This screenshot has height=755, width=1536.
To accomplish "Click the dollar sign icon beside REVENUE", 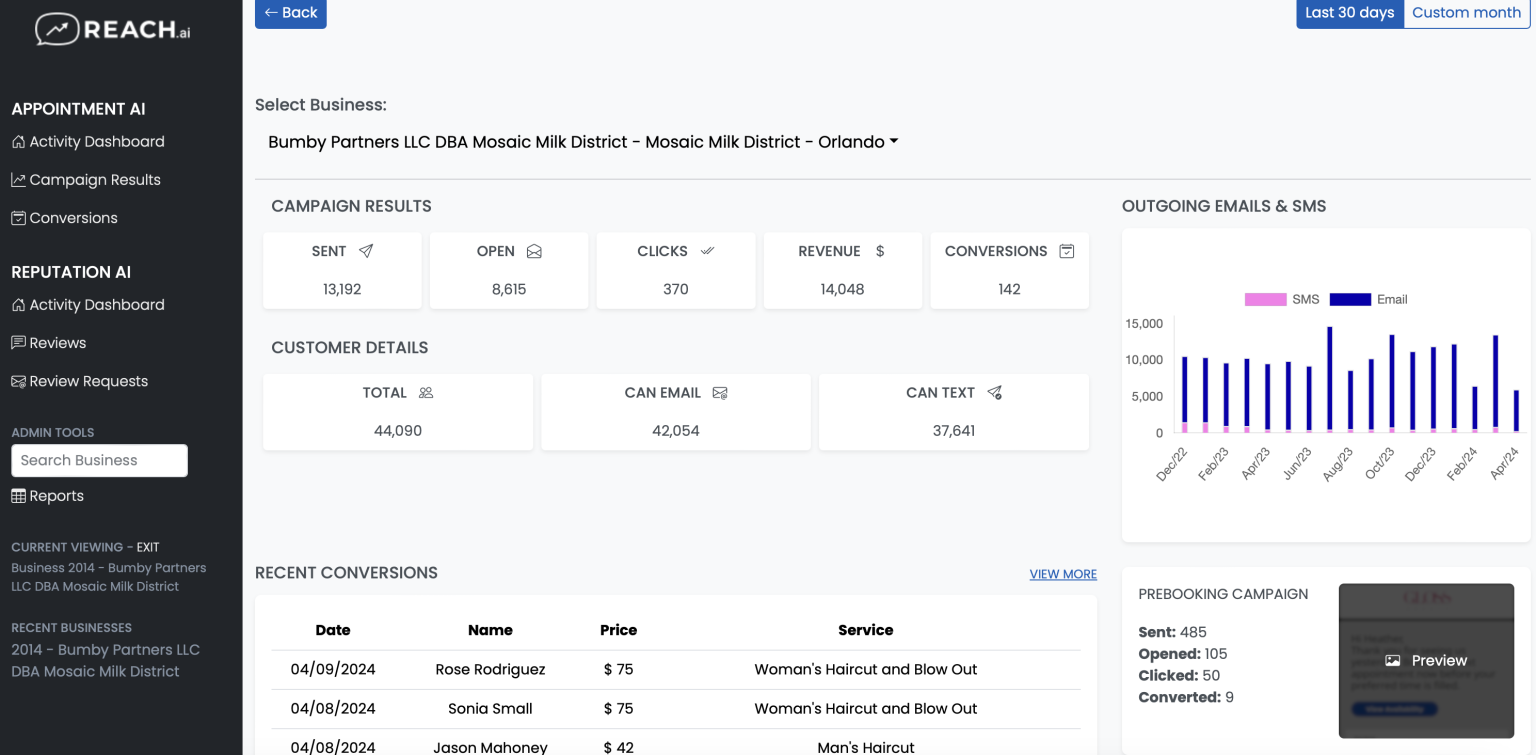I will tap(880, 251).
